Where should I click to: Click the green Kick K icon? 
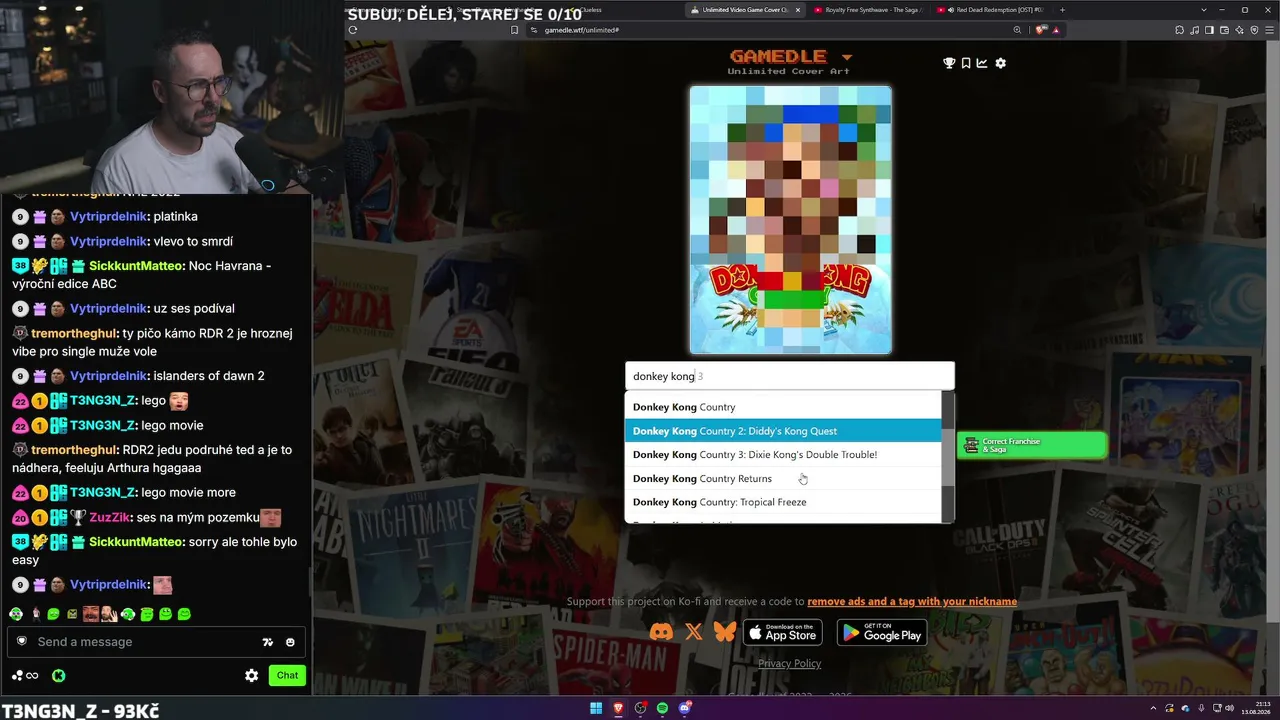(59, 675)
